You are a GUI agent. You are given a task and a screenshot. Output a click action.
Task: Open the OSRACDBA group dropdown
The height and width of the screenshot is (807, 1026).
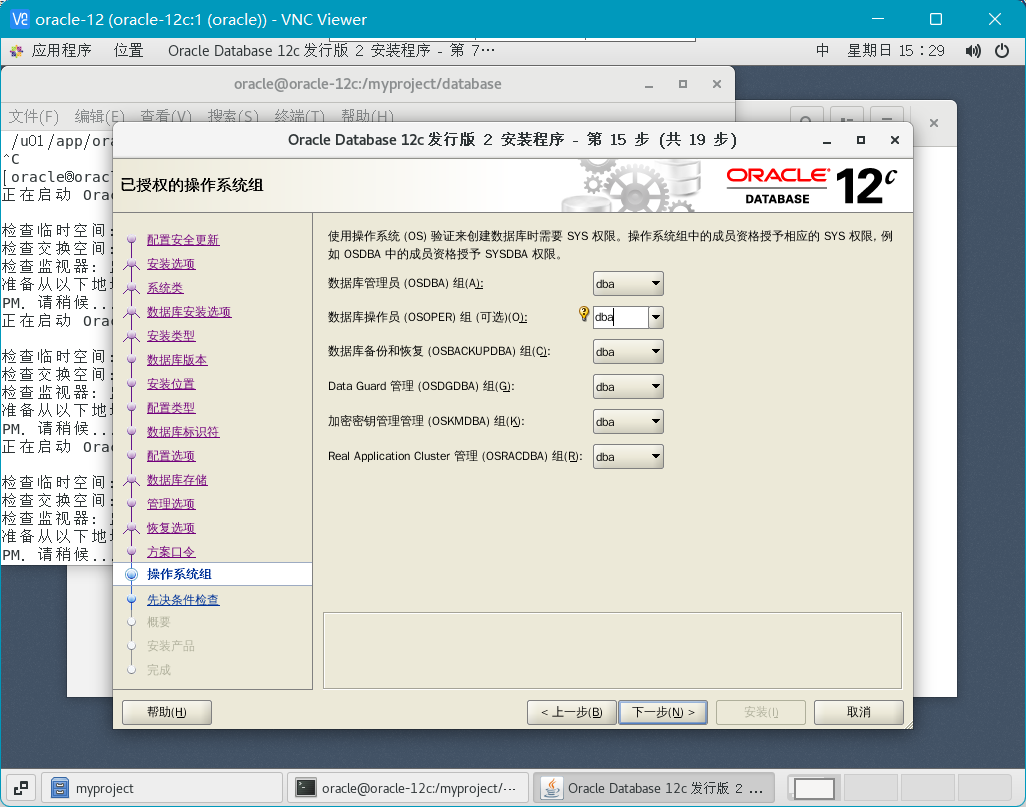[628, 457]
